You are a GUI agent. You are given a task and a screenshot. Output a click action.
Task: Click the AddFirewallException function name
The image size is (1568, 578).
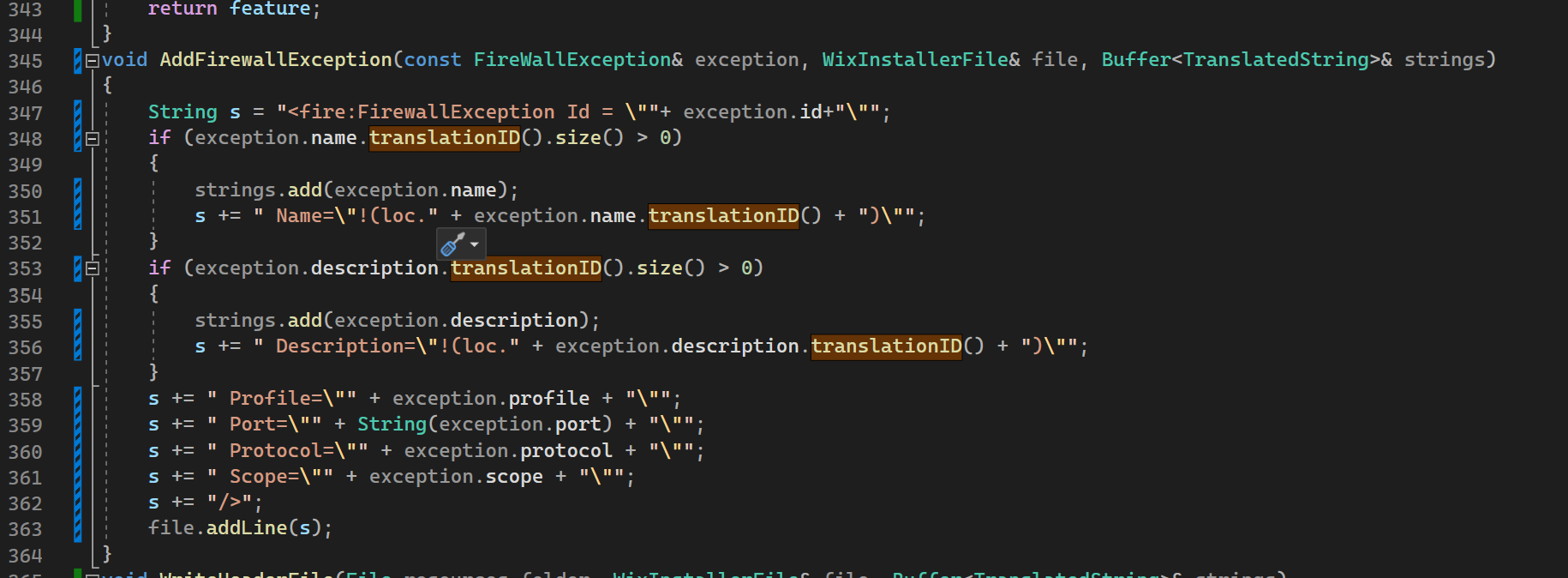click(275, 60)
